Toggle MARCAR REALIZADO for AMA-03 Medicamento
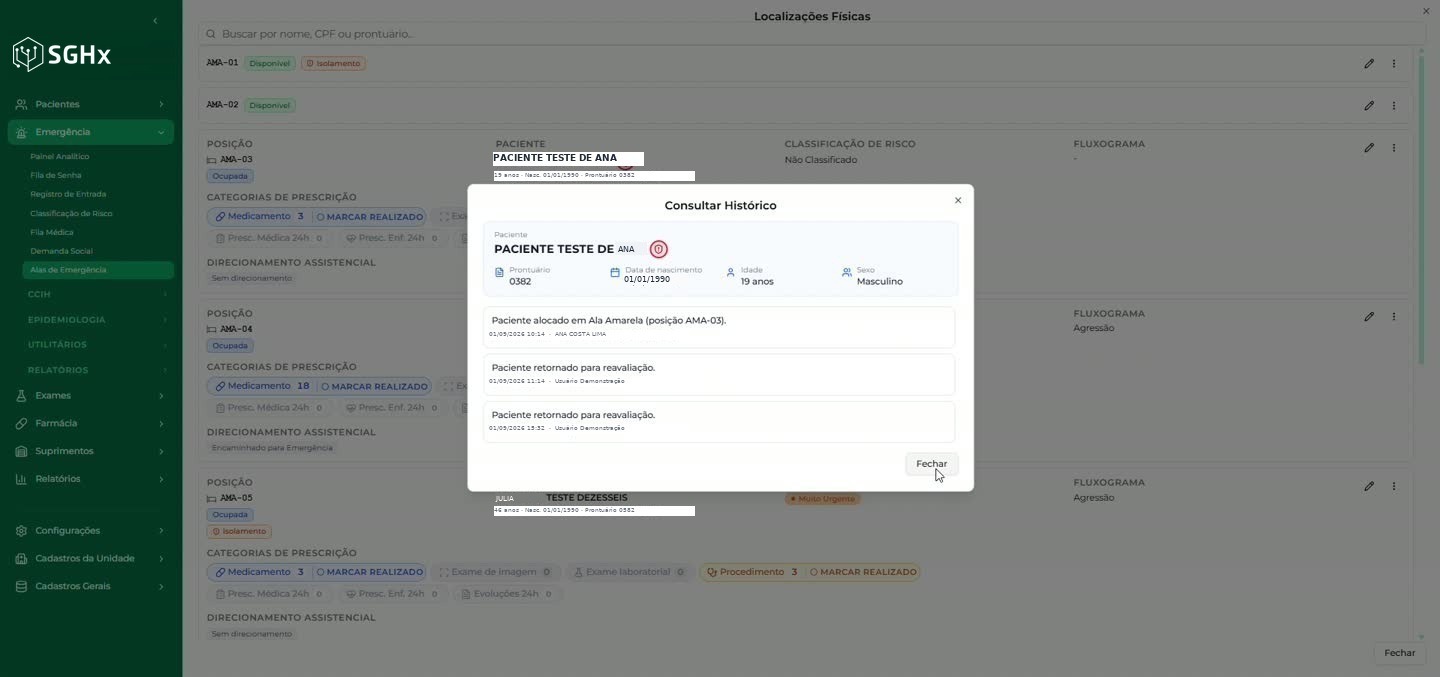Image resolution: width=1440 pixels, height=677 pixels. coord(370,217)
